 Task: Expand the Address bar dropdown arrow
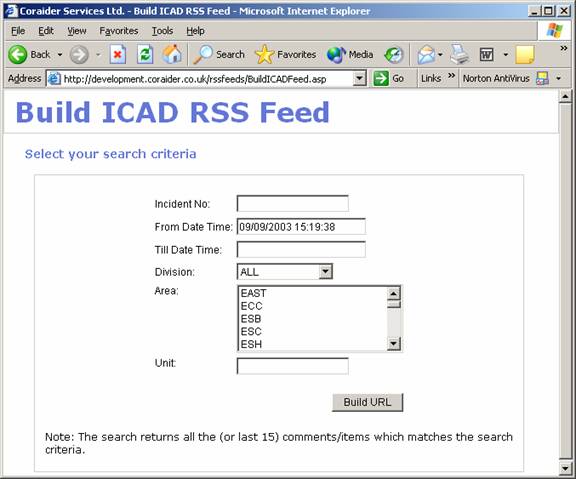point(359,78)
